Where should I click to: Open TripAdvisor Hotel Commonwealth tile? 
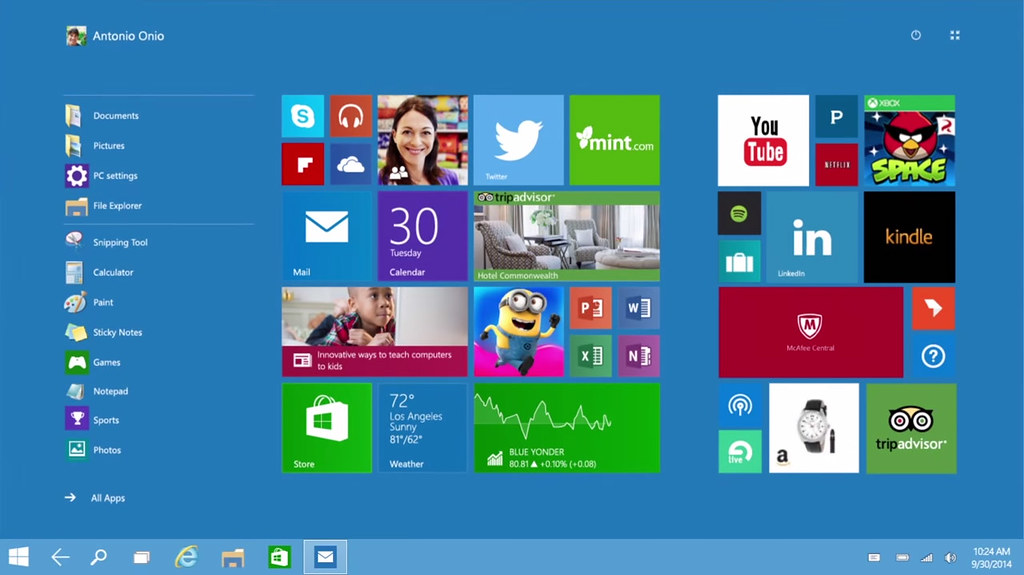[x=567, y=236]
